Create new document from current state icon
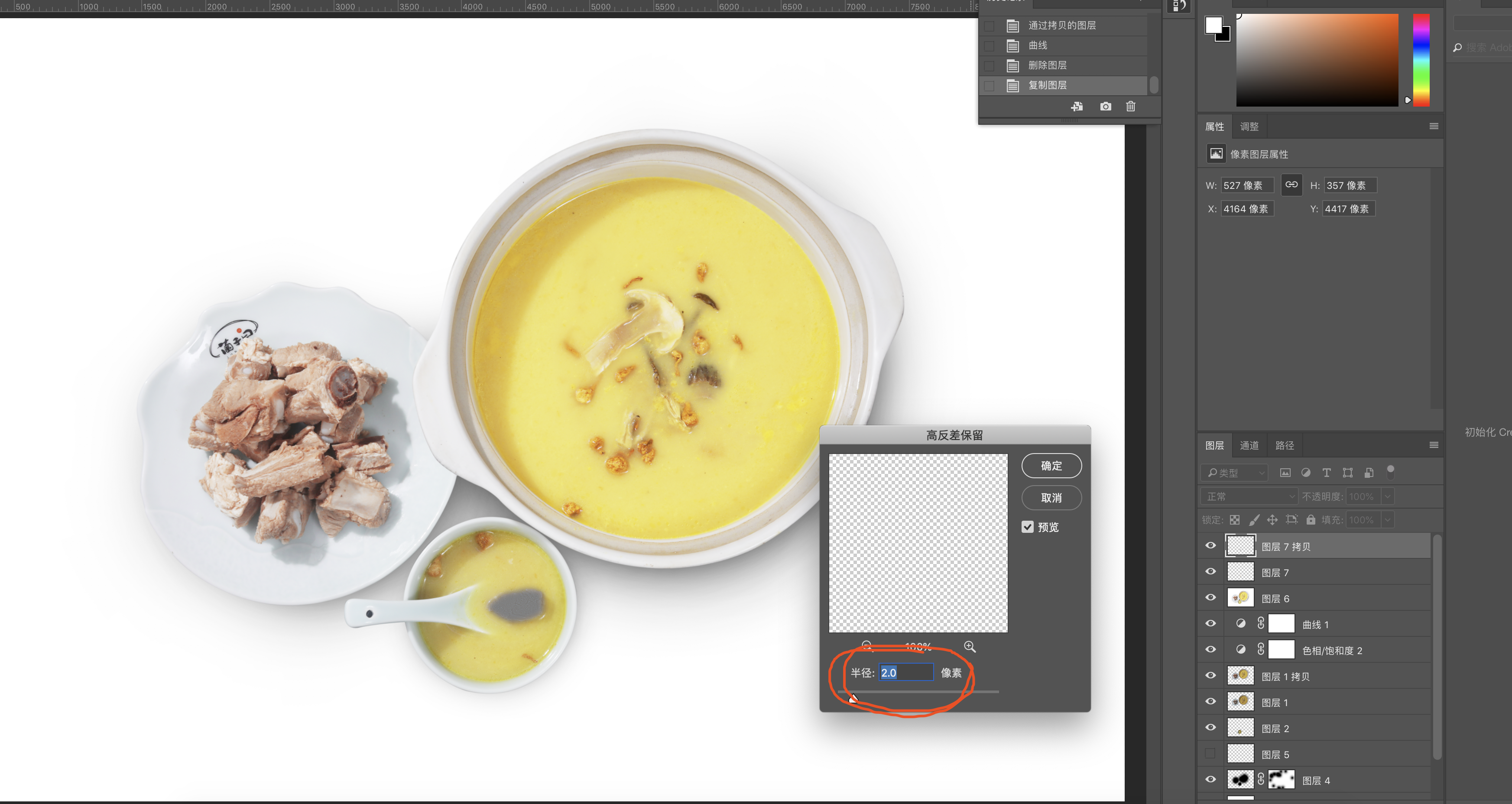The width and height of the screenshot is (1512, 804). coord(1077,106)
